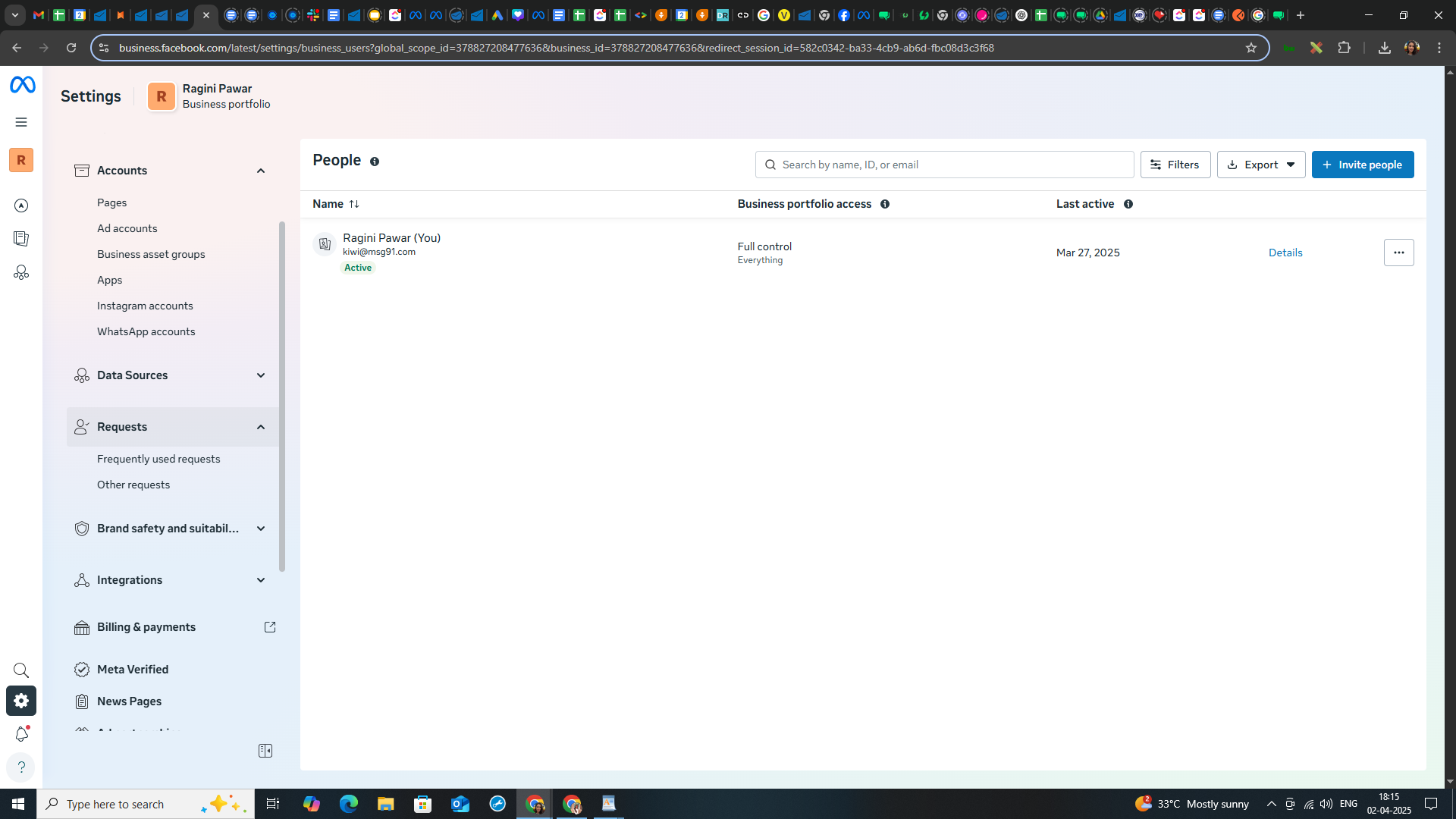
Task: Click the sidebar search magnifier icon
Action: [x=21, y=670]
